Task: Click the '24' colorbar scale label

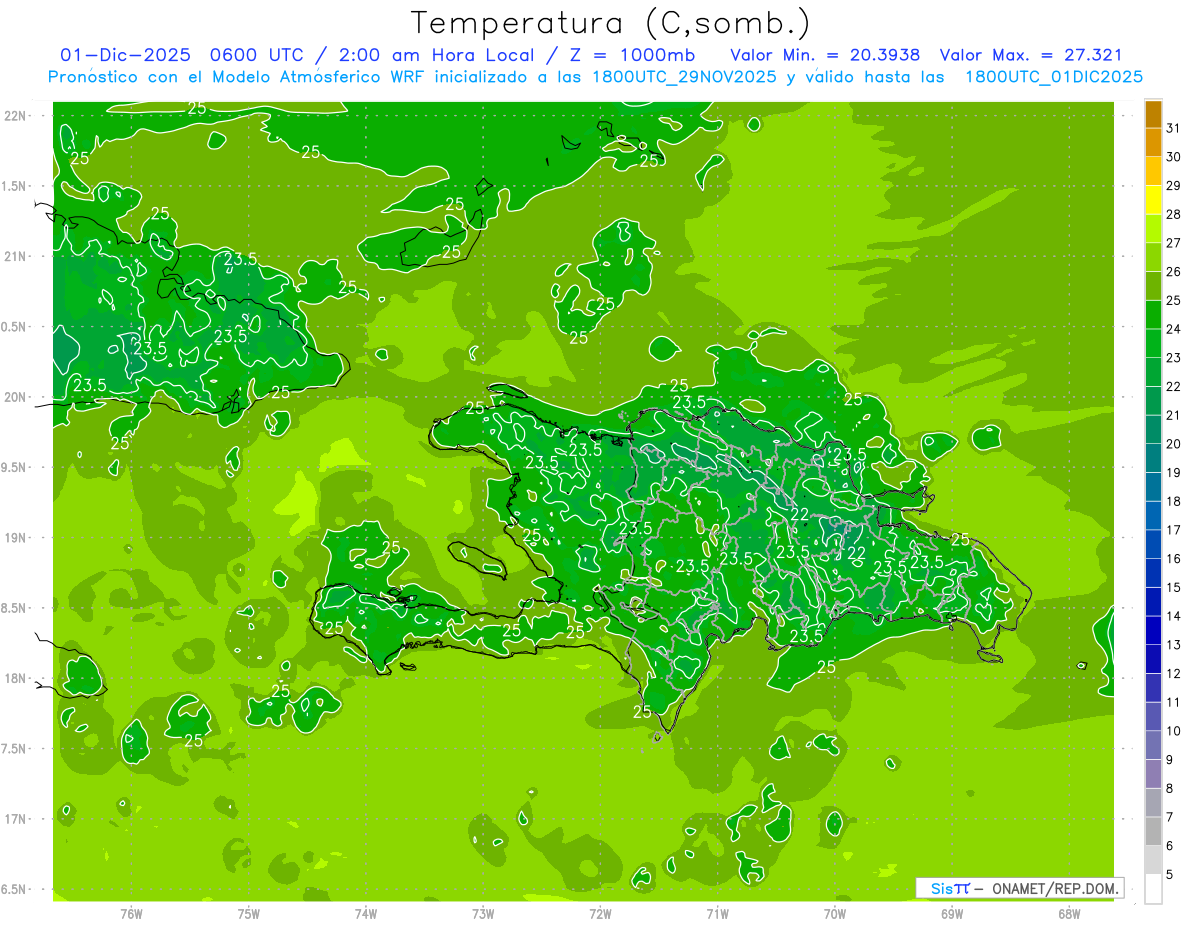Action: pos(1173,329)
